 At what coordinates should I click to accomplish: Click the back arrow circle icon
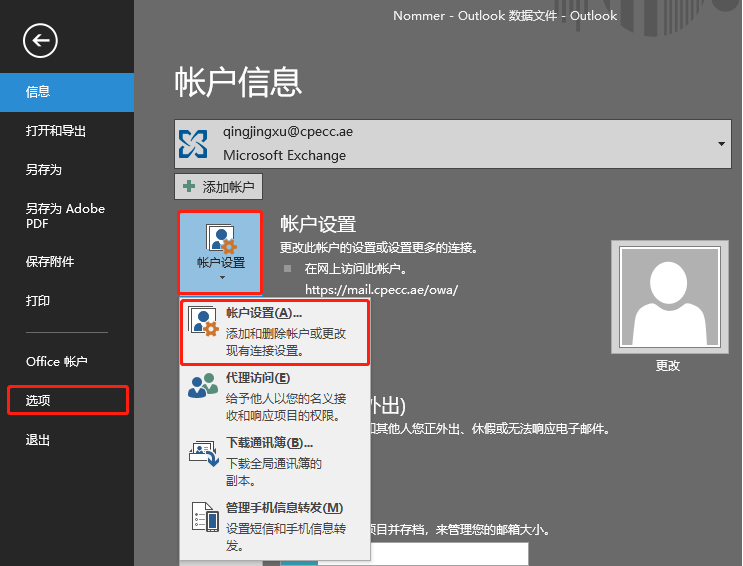coord(40,41)
